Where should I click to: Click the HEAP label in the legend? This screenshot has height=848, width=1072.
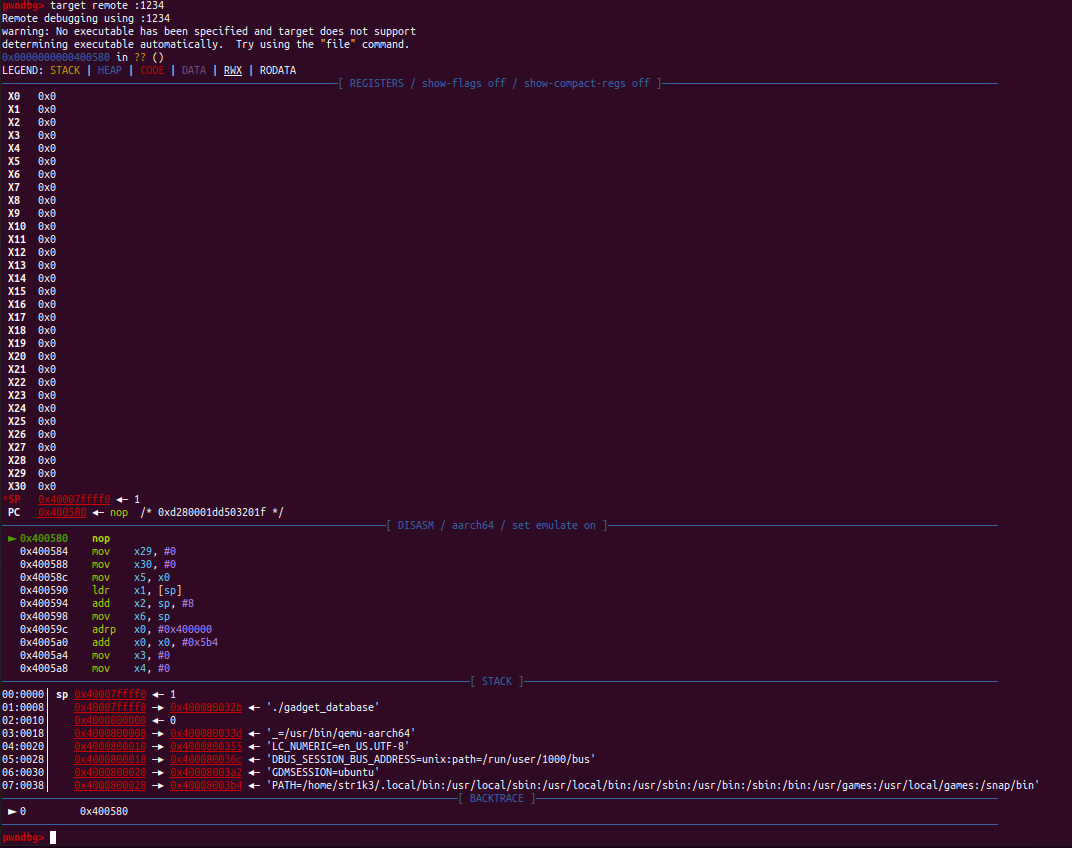pyautogui.click(x=109, y=70)
